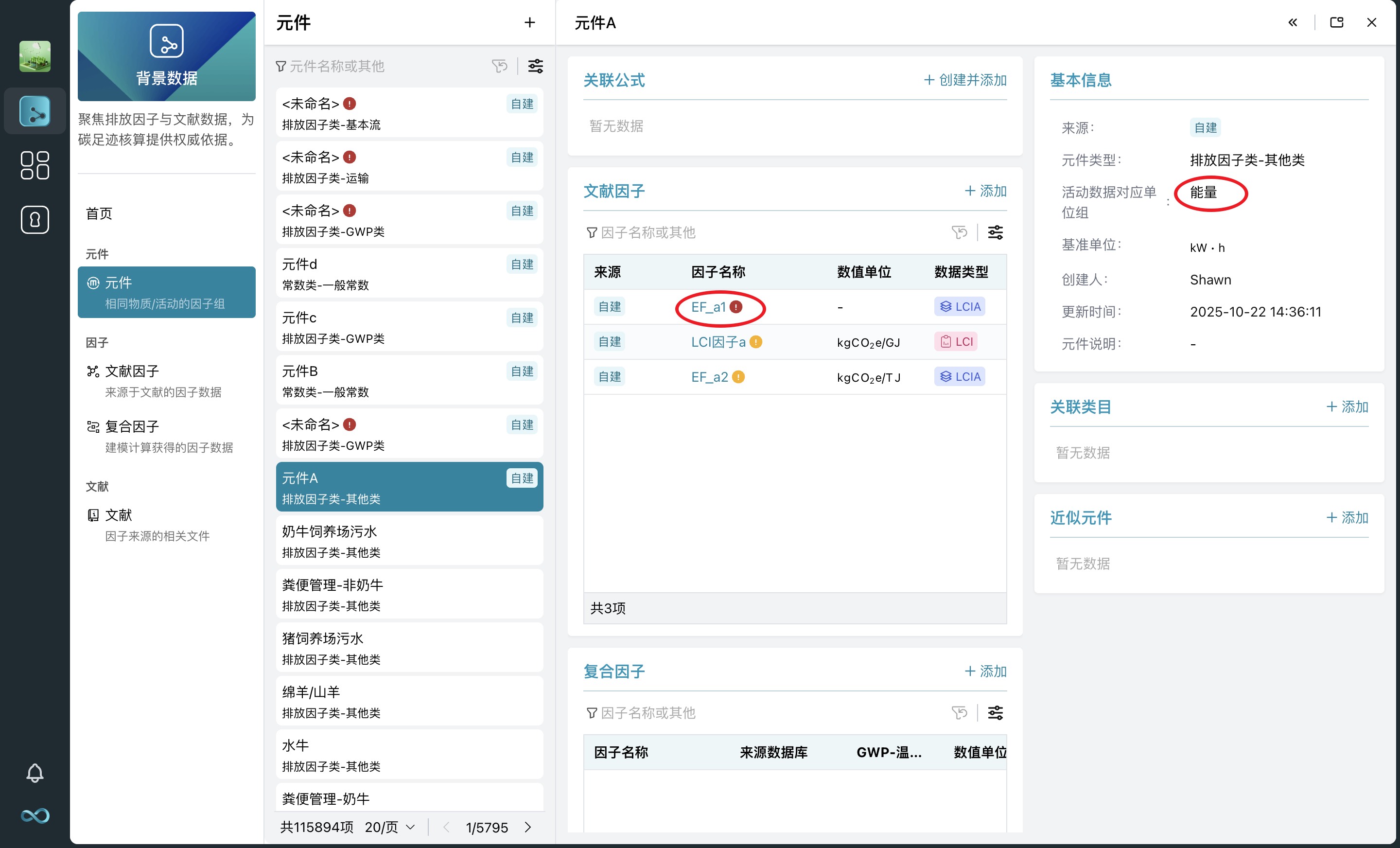Select the 元件 entry in sidebar navigation
Screen dimensions: 1400x848
[x=166, y=292]
